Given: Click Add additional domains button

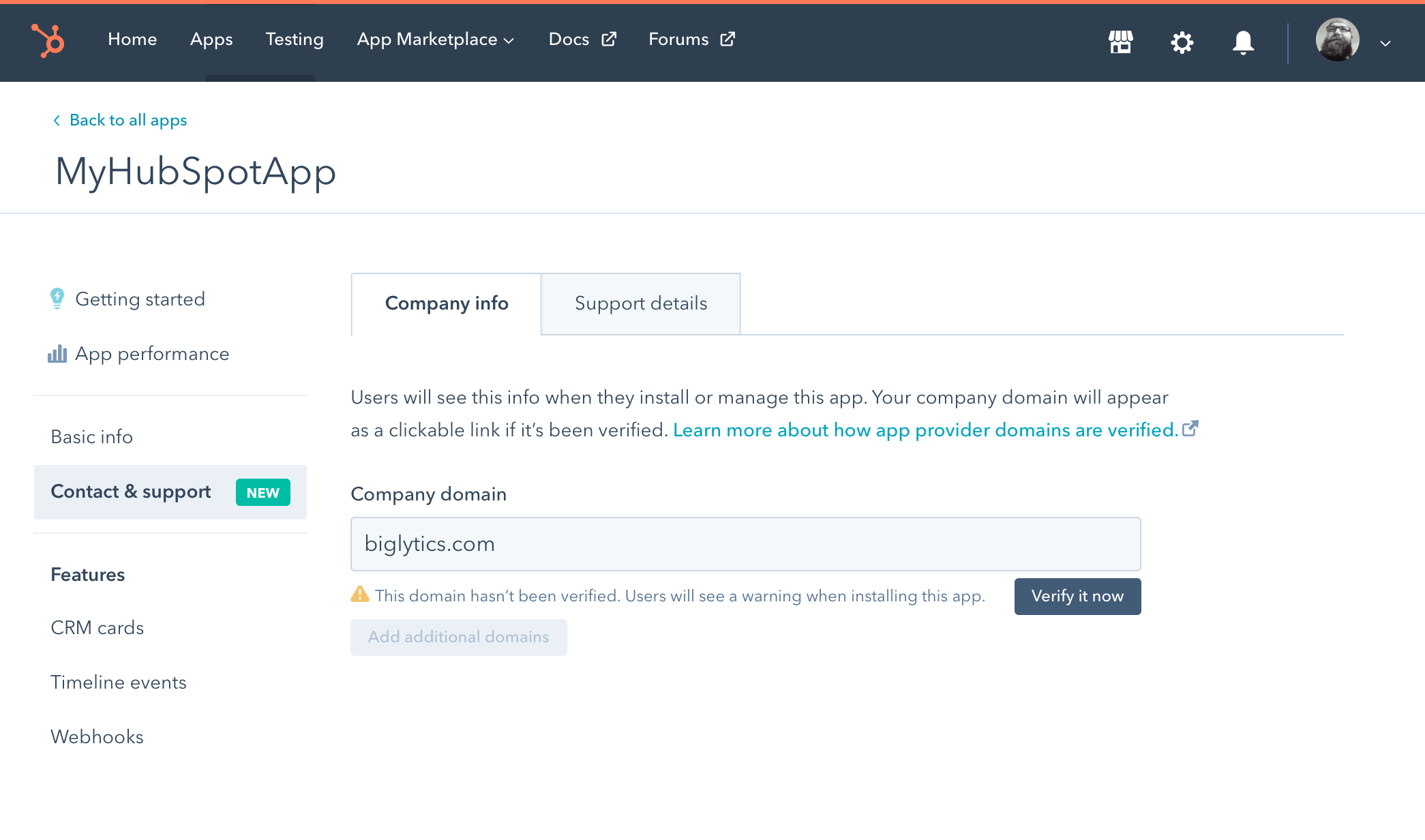Looking at the screenshot, I should 459,637.
